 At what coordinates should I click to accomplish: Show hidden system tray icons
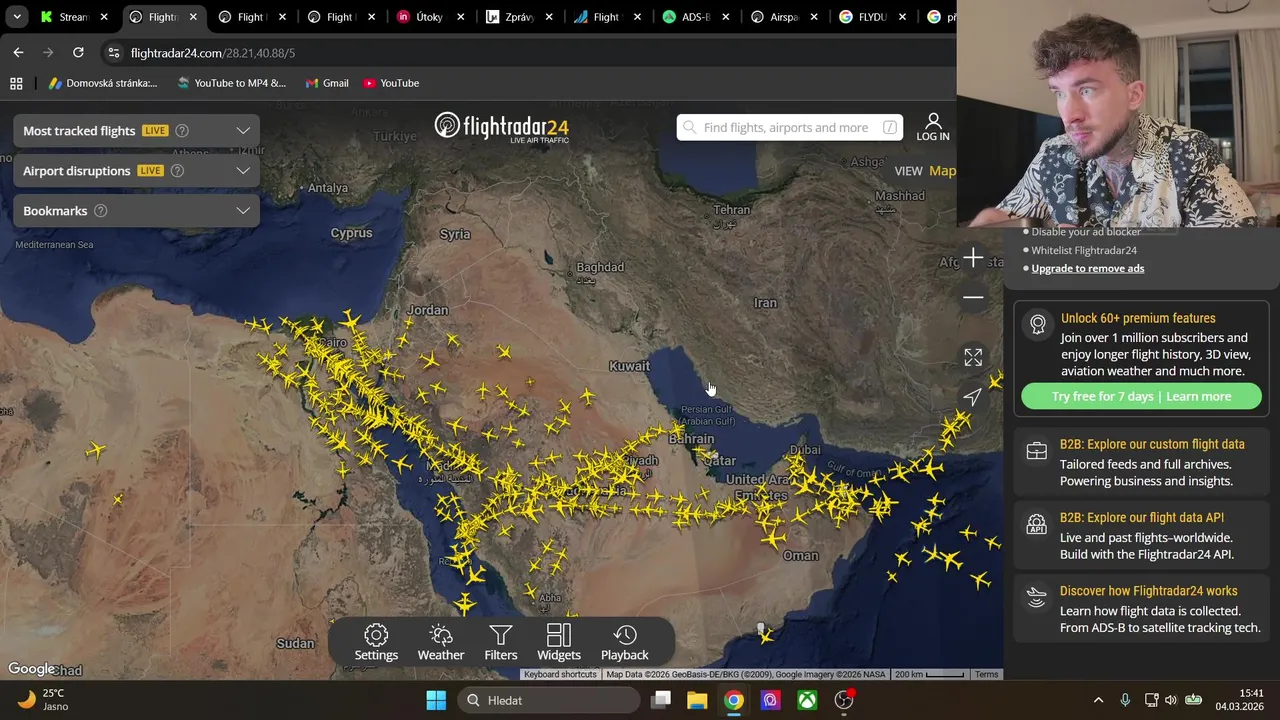[x=1098, y=700]
